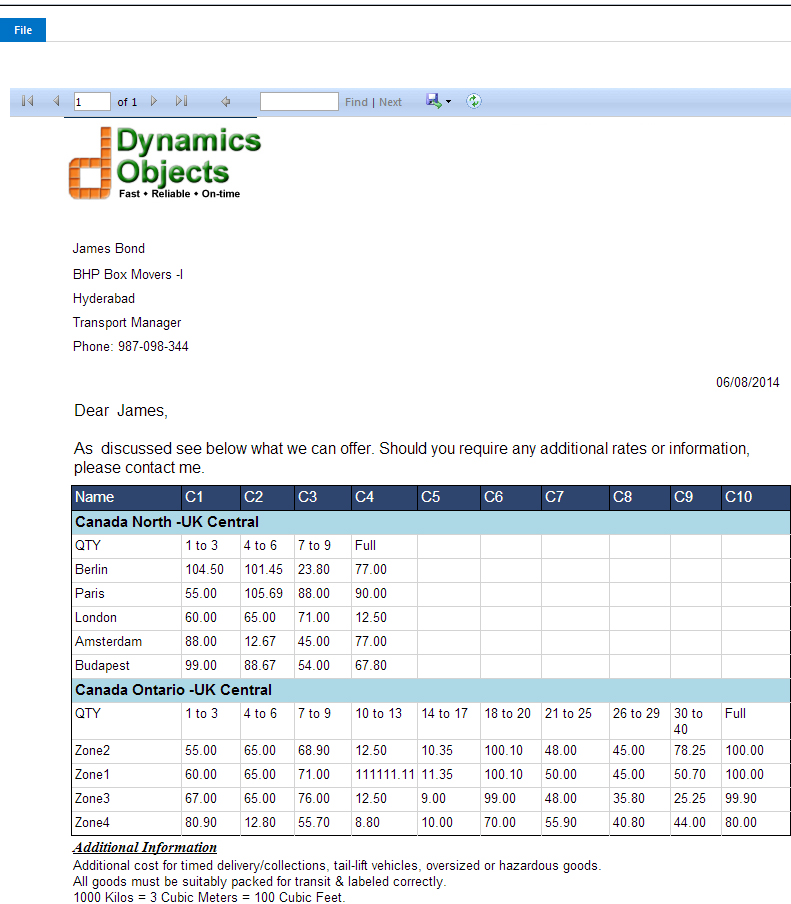Go to previous report page
The image size is (791, 904).
(x=56, y=101)
